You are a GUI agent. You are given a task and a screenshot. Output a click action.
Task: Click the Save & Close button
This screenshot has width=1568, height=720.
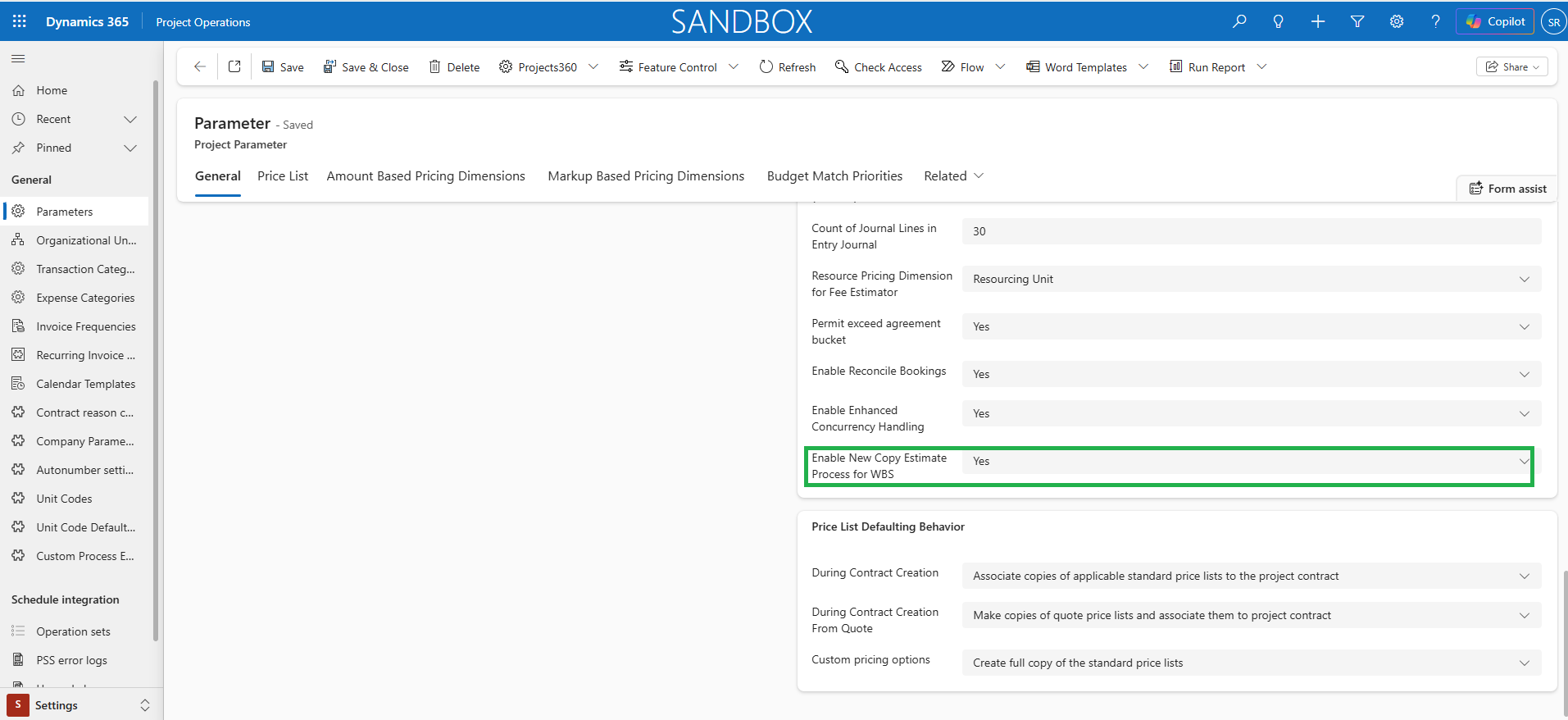click(366, 67)
